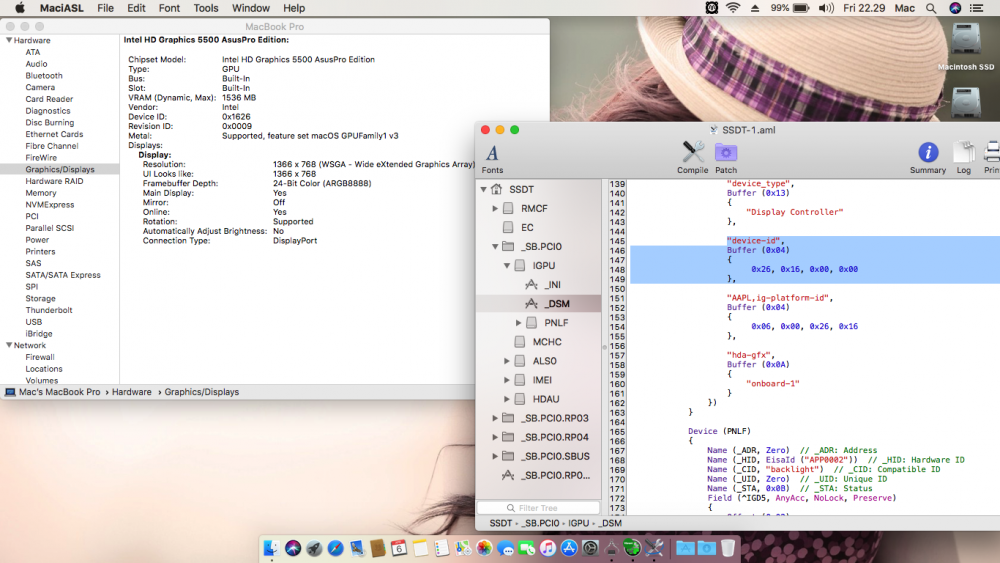
Task: Open Notes from the Dock
Action: (x=420, y=548)
